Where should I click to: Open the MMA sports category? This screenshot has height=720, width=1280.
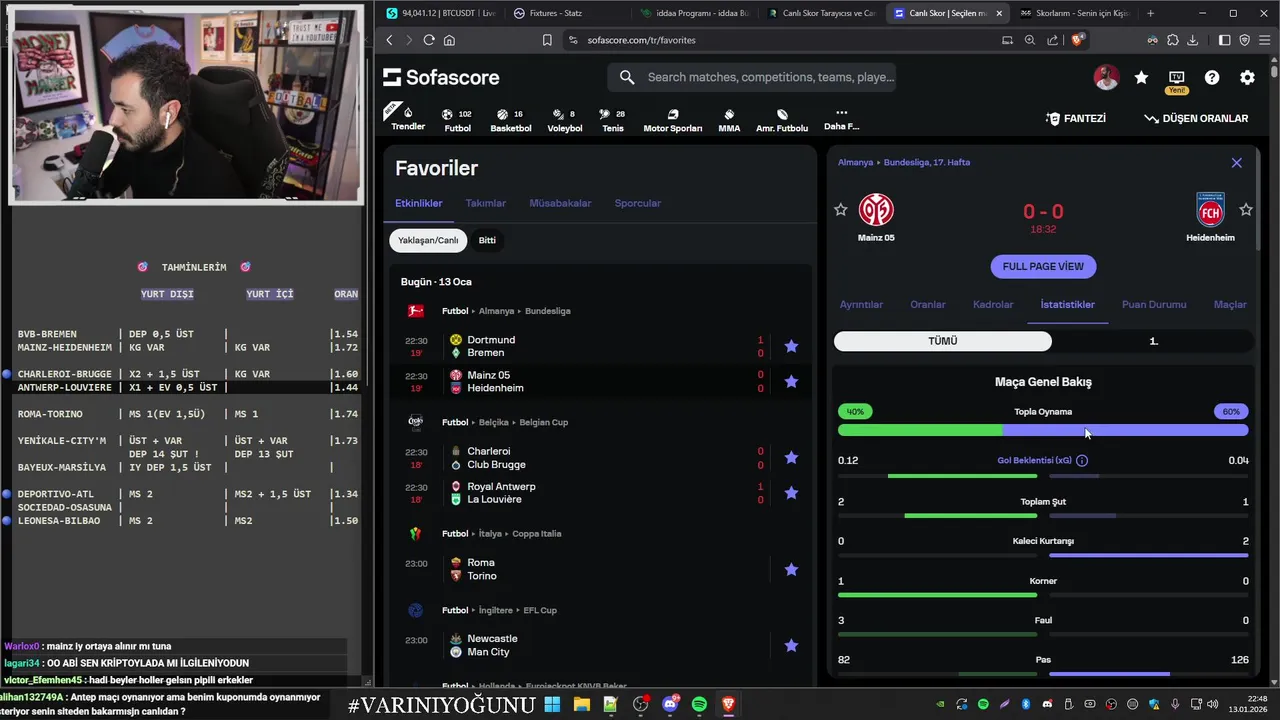pyautogui.click(x=729, y=120)
